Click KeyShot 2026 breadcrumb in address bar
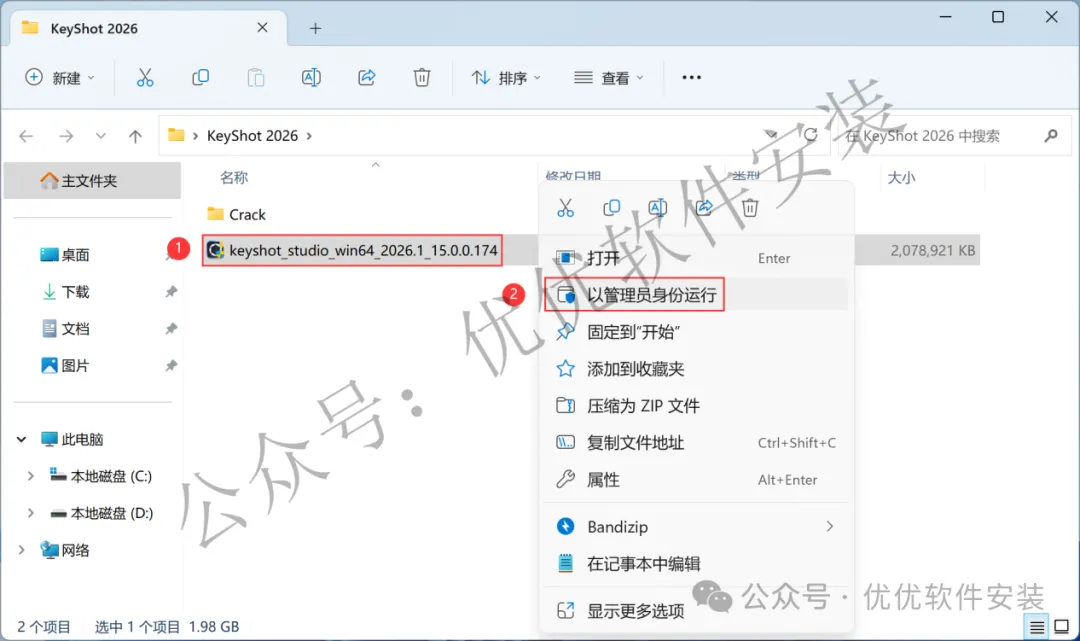Image resolution: width=1080 pixels, height=641 pixels. 252,136
